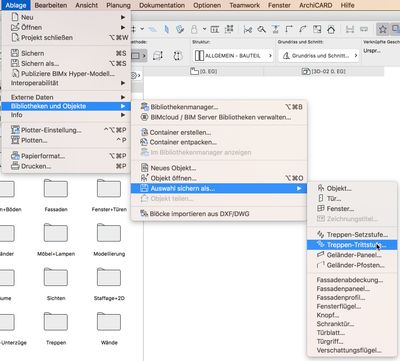Choose Fassadenabdeckung...
Screen dimensions: 400x361
(352, 280)
